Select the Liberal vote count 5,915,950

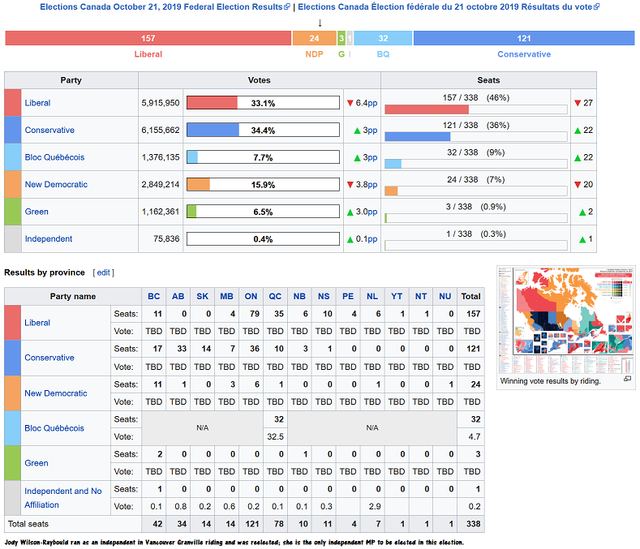[160, 103]
